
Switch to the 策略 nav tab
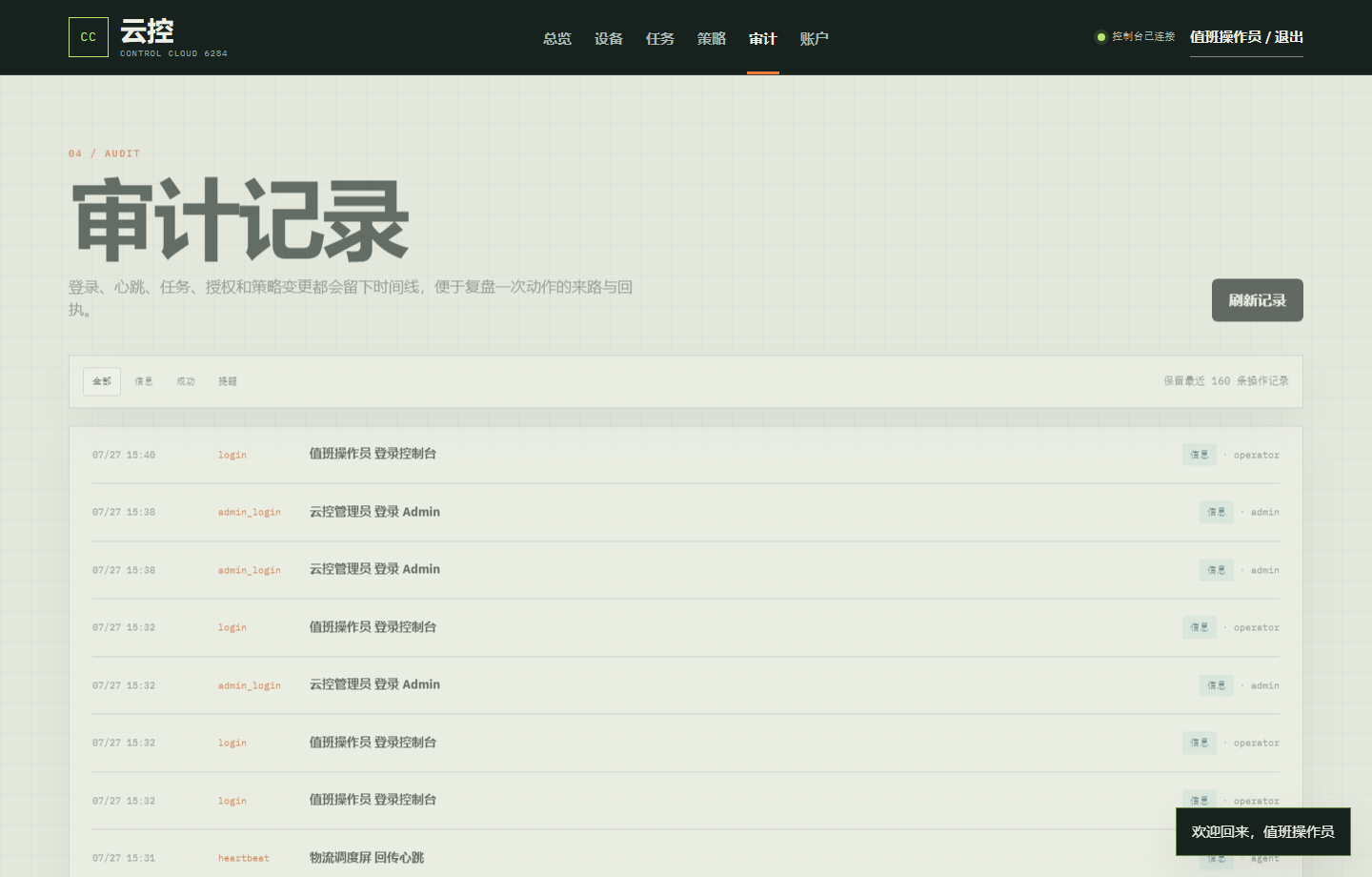tap(712, 38)
